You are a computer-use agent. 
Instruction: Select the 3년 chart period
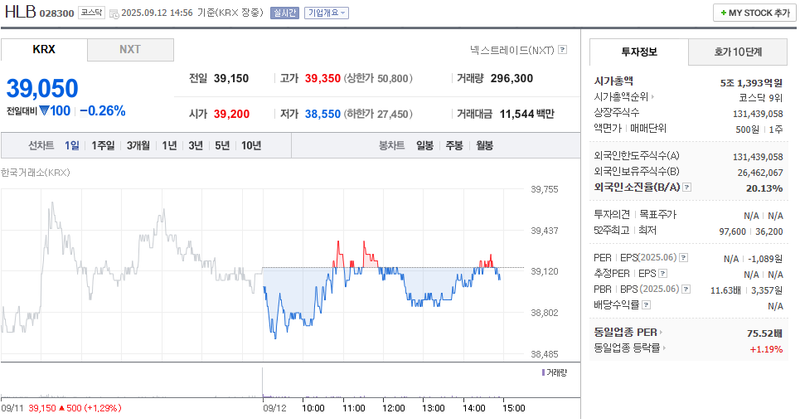point(196,145)
